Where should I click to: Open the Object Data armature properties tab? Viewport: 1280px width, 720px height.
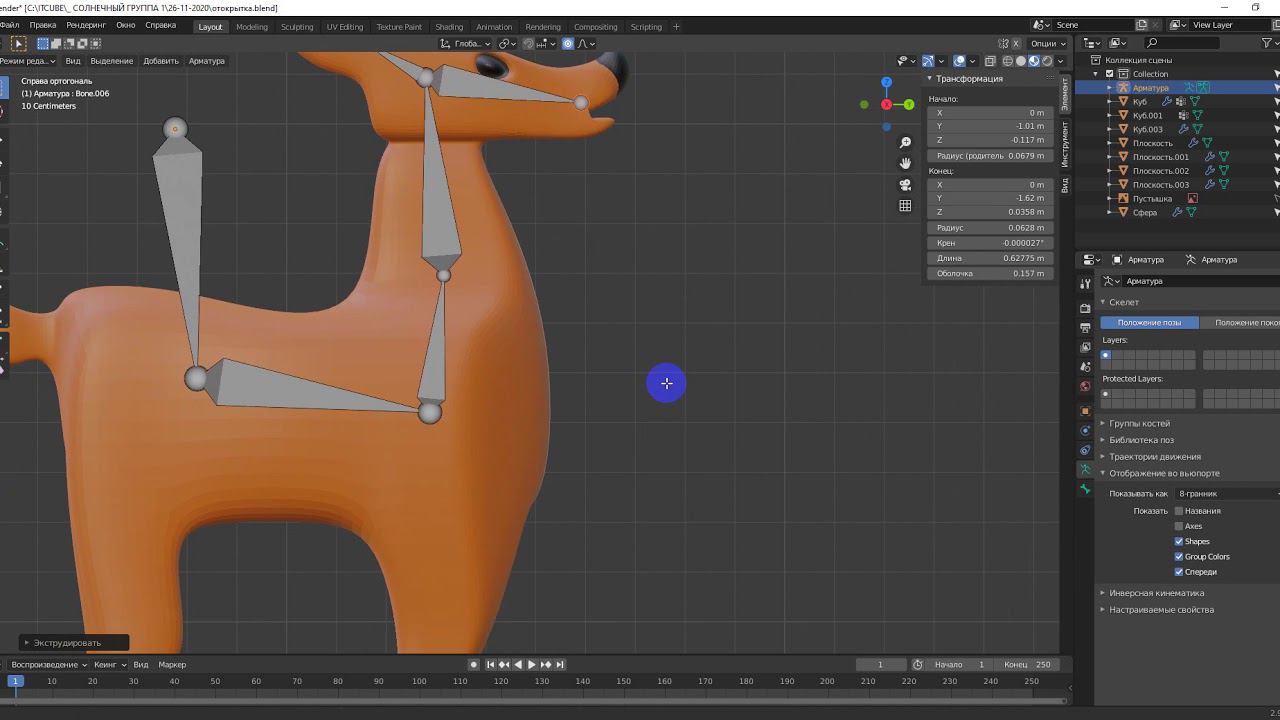coord(1085,469)
